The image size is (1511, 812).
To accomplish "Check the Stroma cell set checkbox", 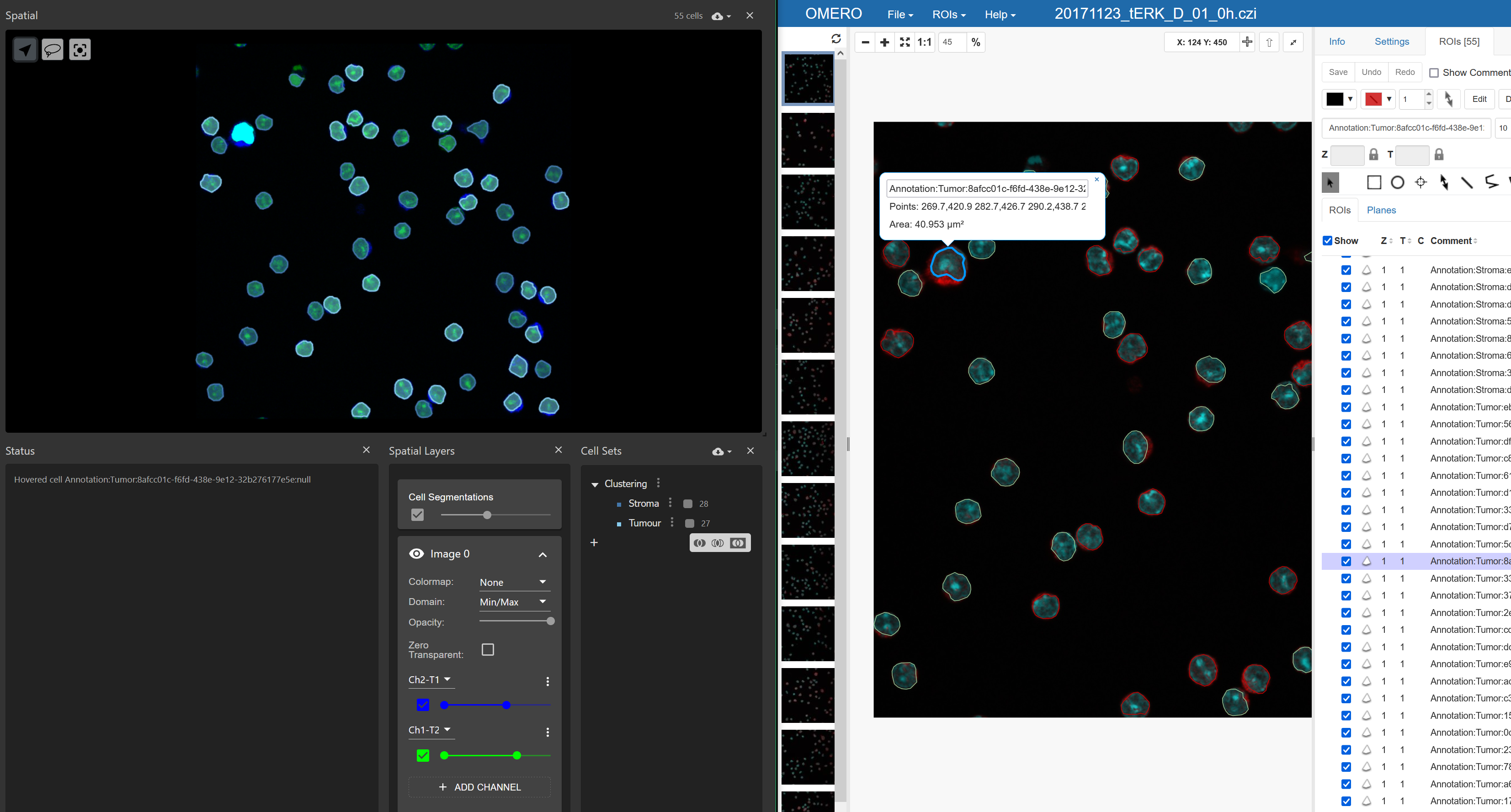I will click(688, 504).
